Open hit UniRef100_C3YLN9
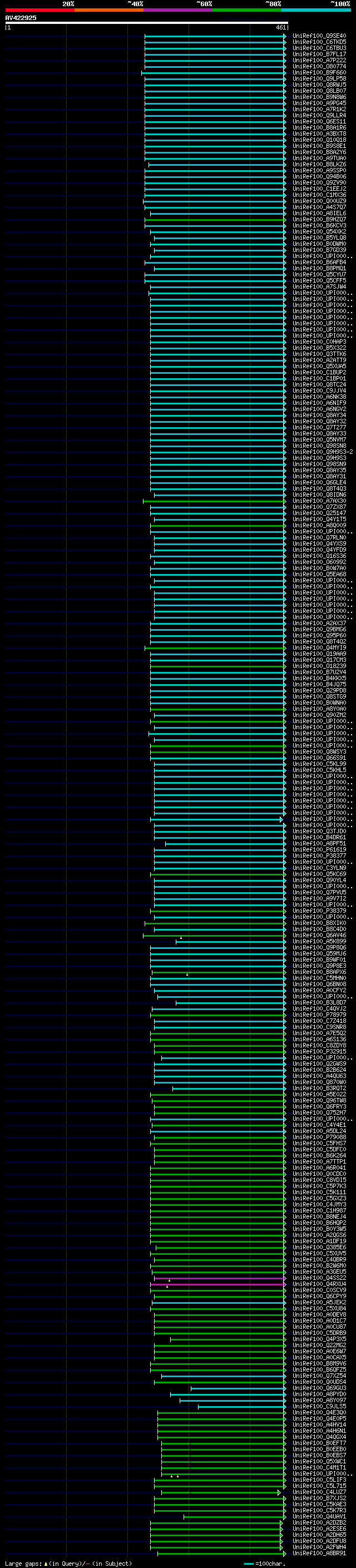Viewport: 356px width, 1568px height. point(319,868)
